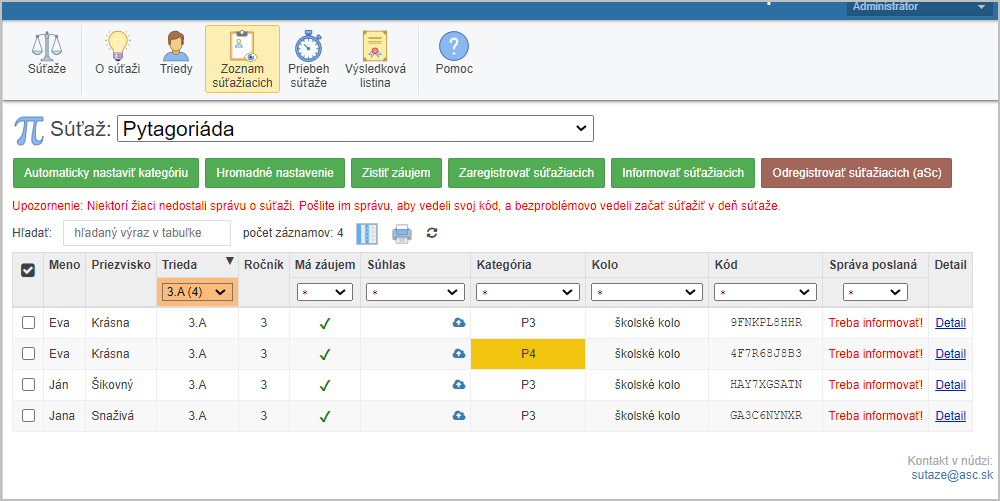Open the Súhlas filter dropdown
The image size is (1000, 501).
[x=415, y=292]
